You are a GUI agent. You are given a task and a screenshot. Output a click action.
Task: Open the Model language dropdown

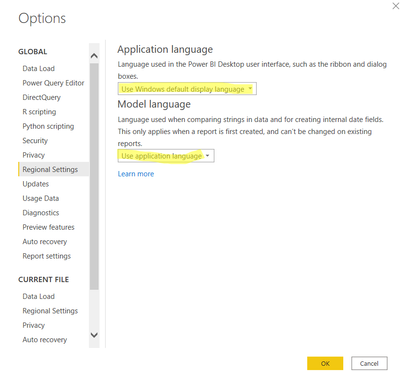166,156
